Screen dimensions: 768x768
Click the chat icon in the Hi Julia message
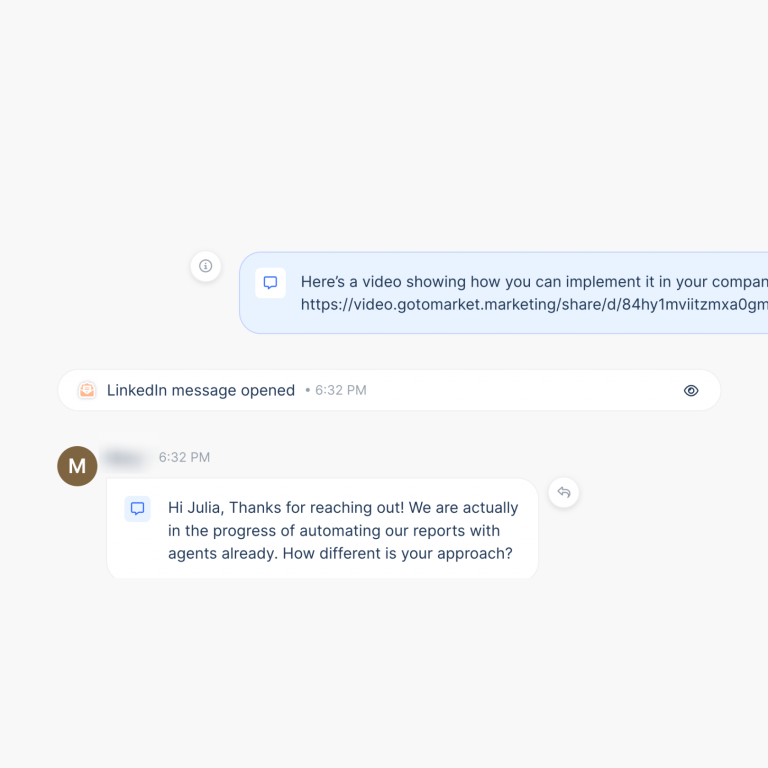(138, 508)
